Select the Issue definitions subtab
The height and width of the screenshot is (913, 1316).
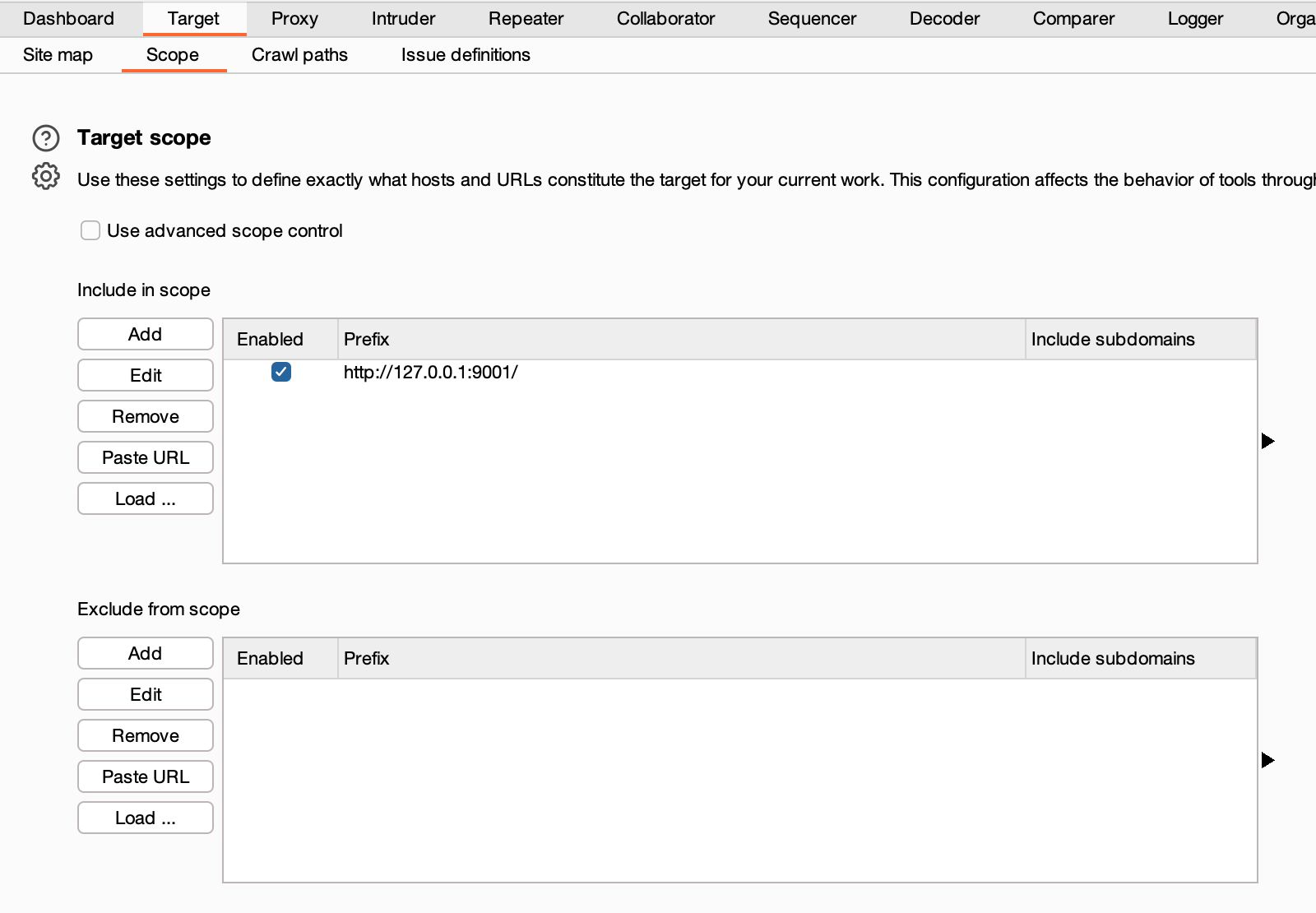coord(466,55)
